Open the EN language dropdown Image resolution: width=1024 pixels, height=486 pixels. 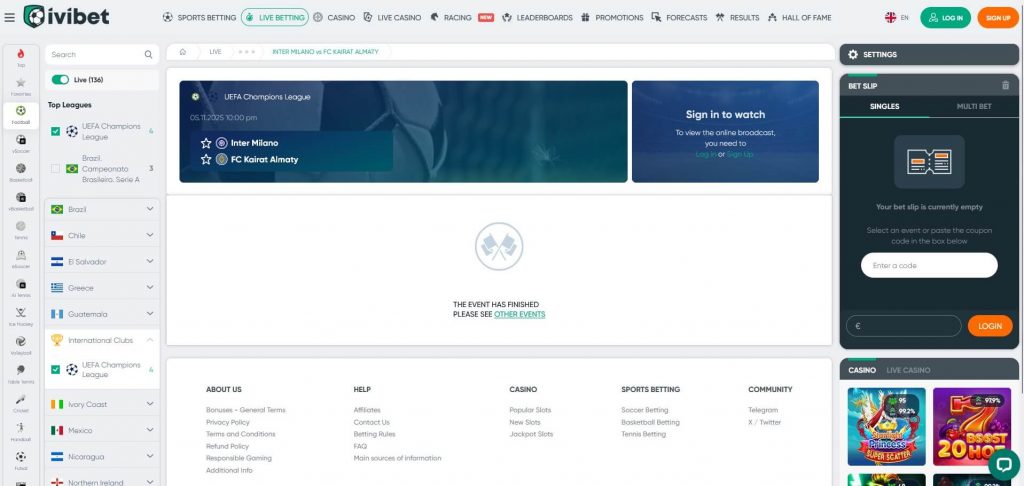897,17
